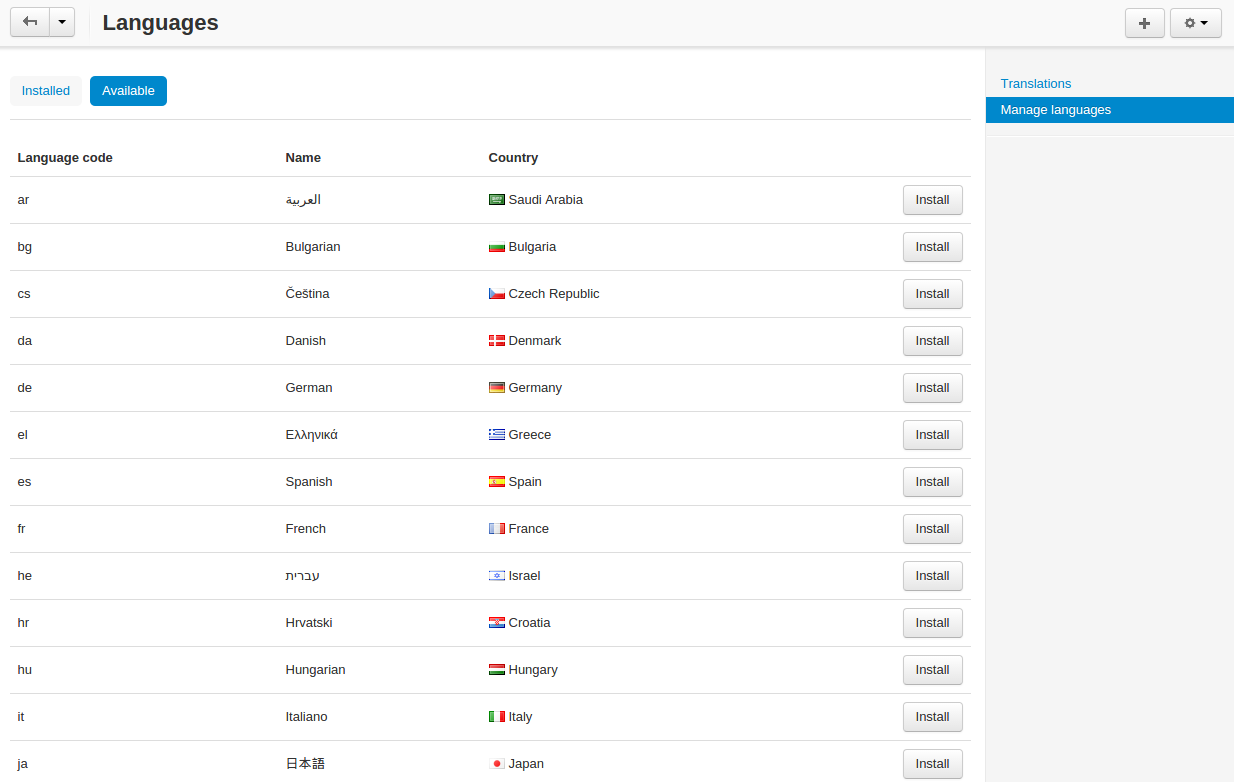1234x782 pixels.
Task: Click the Saudi Arabia flag icon
Action: coord(497,200)
